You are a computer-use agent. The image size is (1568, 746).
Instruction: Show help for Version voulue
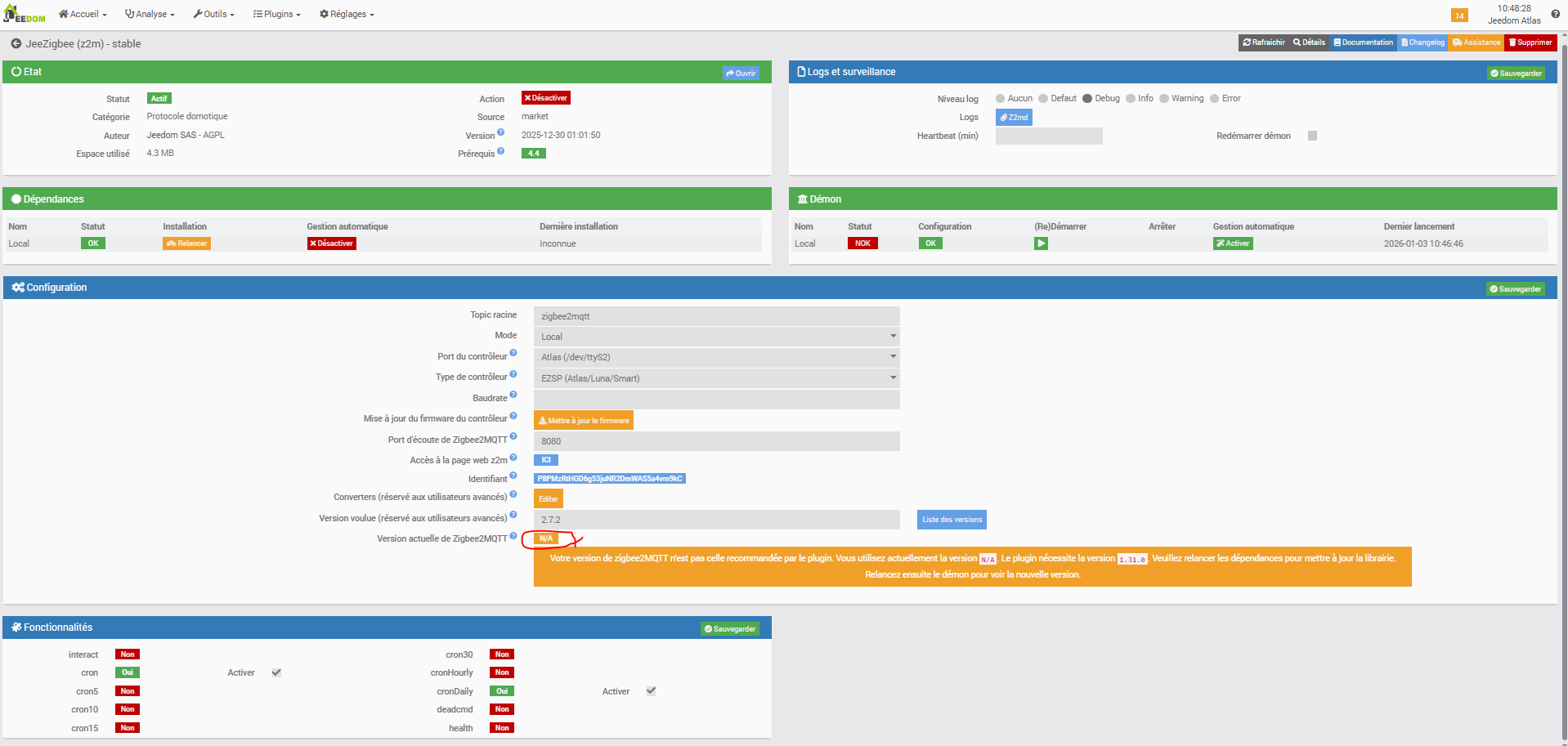513,515
